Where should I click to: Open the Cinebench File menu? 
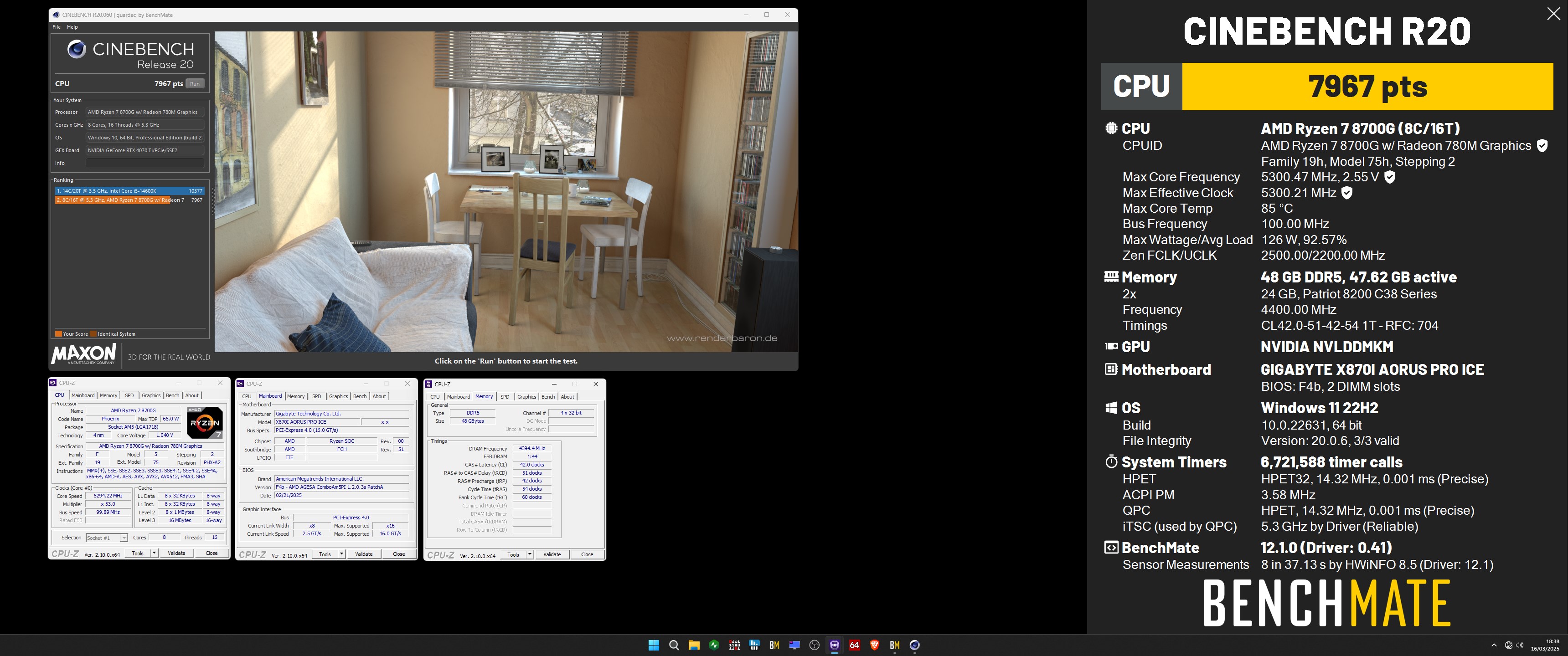(57, 27)
